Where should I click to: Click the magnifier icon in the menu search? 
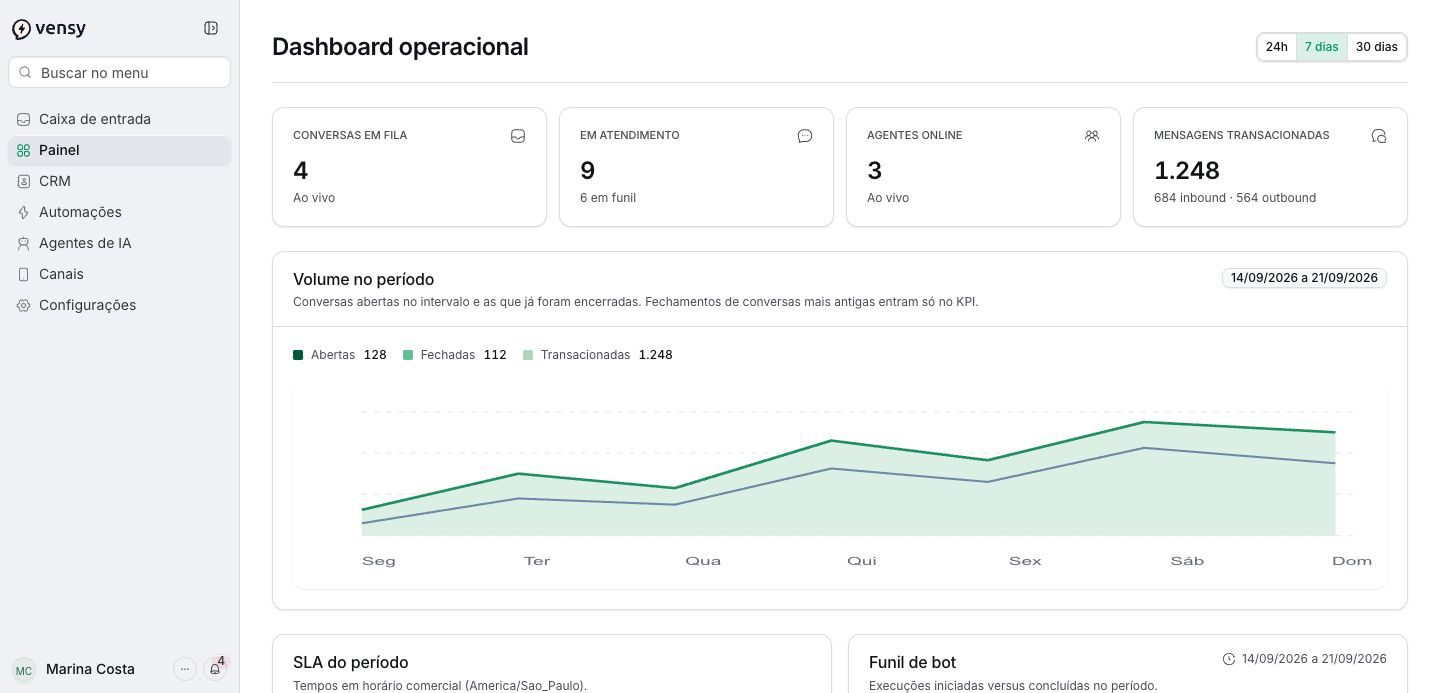tap(26, 73)
